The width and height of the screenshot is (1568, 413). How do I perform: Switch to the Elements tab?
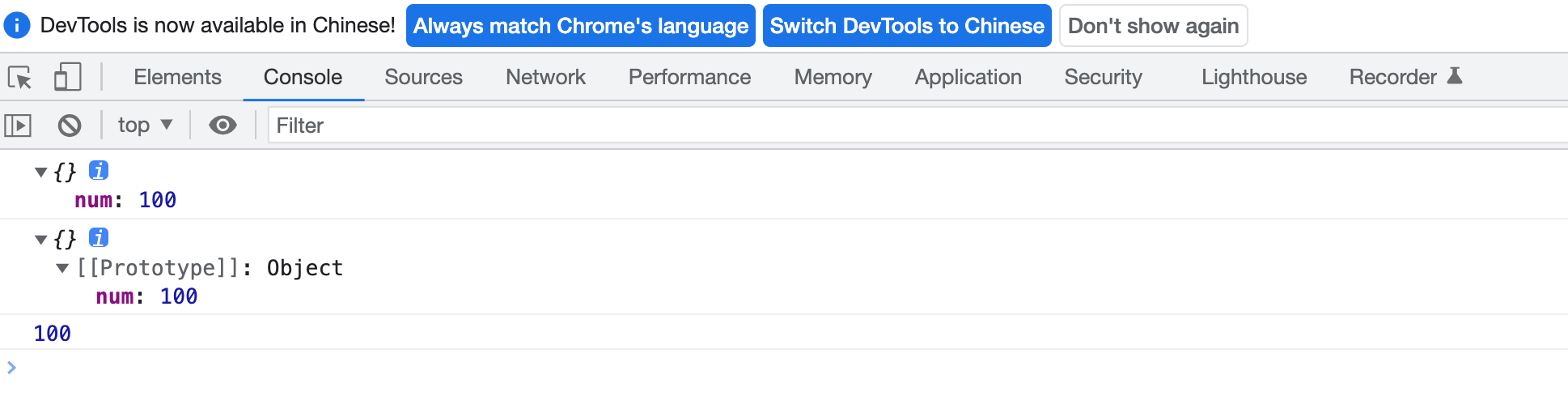click(177, 77)
